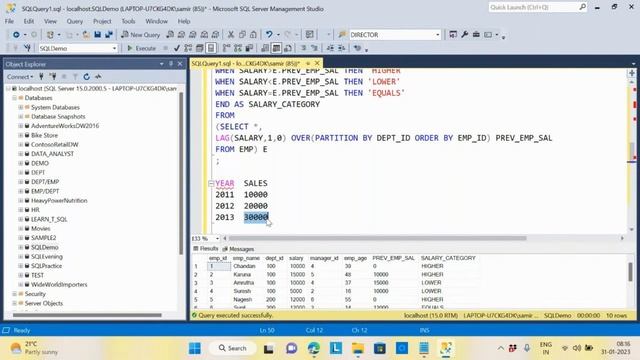Click the Connect Object Explorer plug icon
The image size is (640, 360).
[x=41, y=76]
